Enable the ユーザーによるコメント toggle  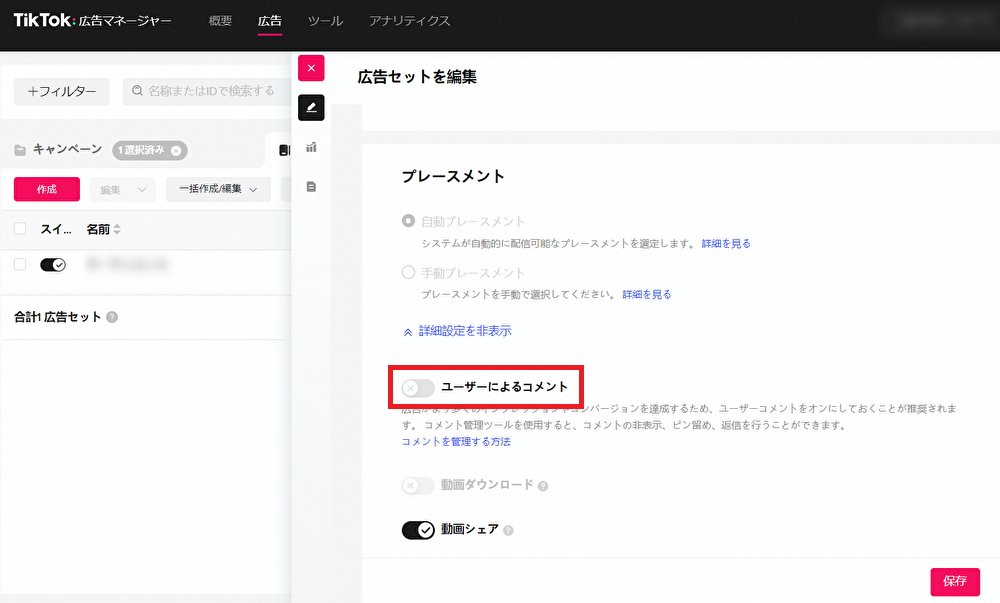418,387
